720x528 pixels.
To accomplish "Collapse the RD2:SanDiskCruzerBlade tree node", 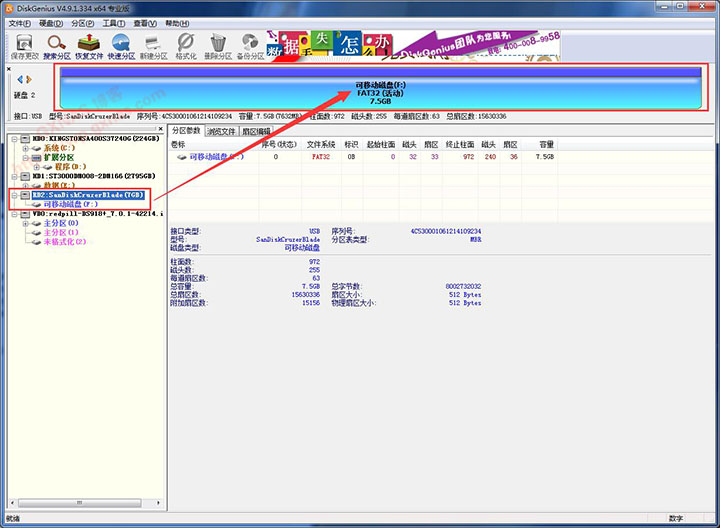I will (x=13, y=194).
